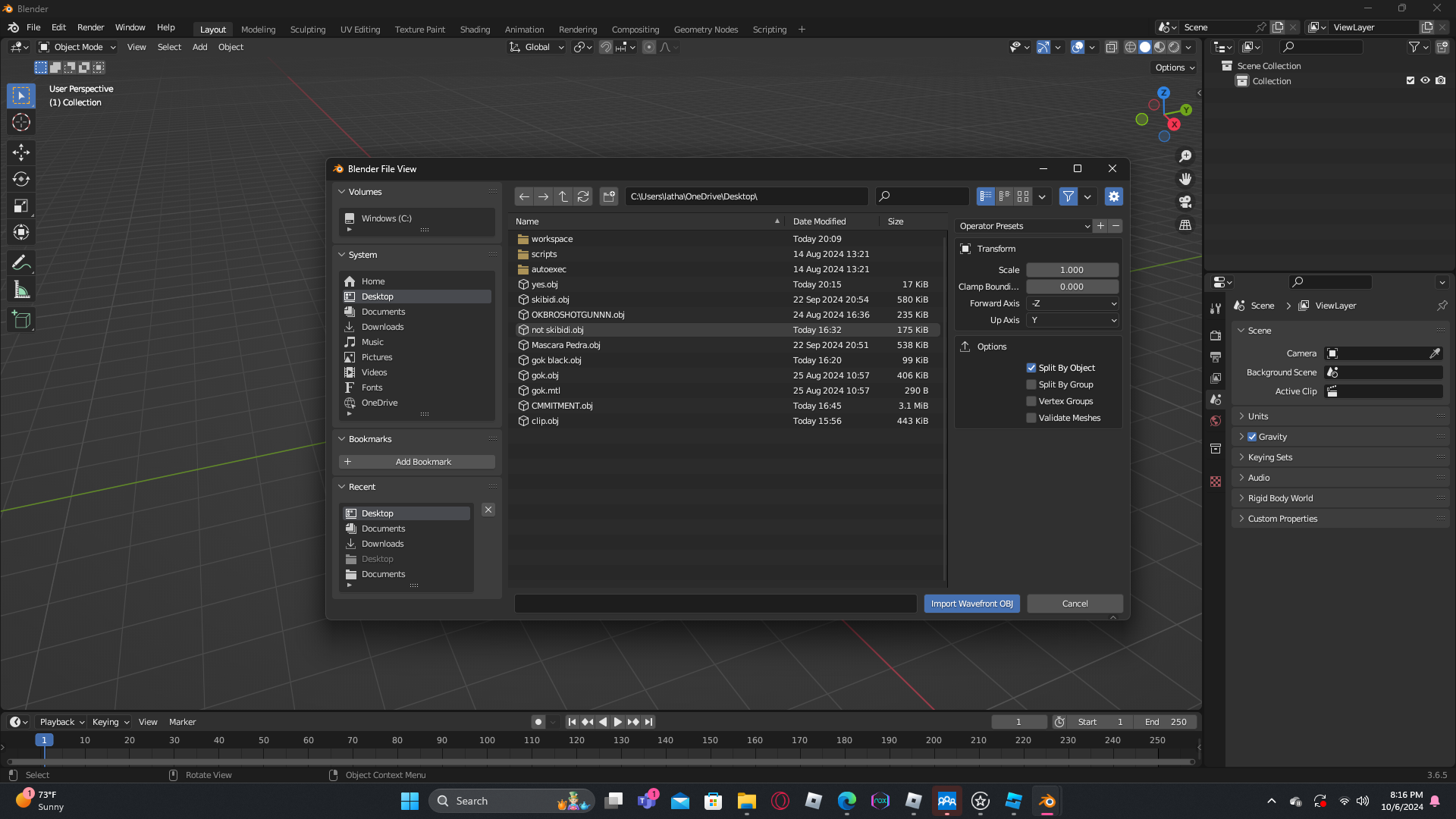Select the Move tool in the toolbar
This screenshot has width=1456, height=819.
pyautogui.click(x=21, y=152)
